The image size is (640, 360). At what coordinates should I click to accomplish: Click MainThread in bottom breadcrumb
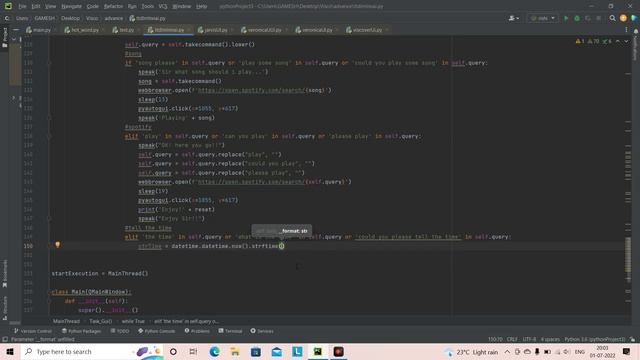66,322
